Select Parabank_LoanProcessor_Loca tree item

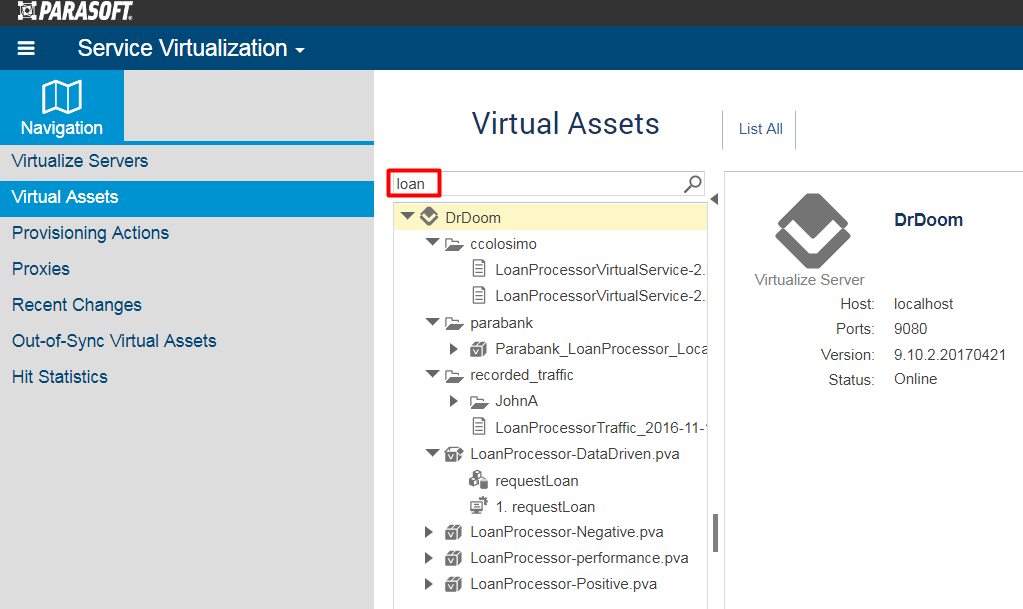click(x=601, y=349)
